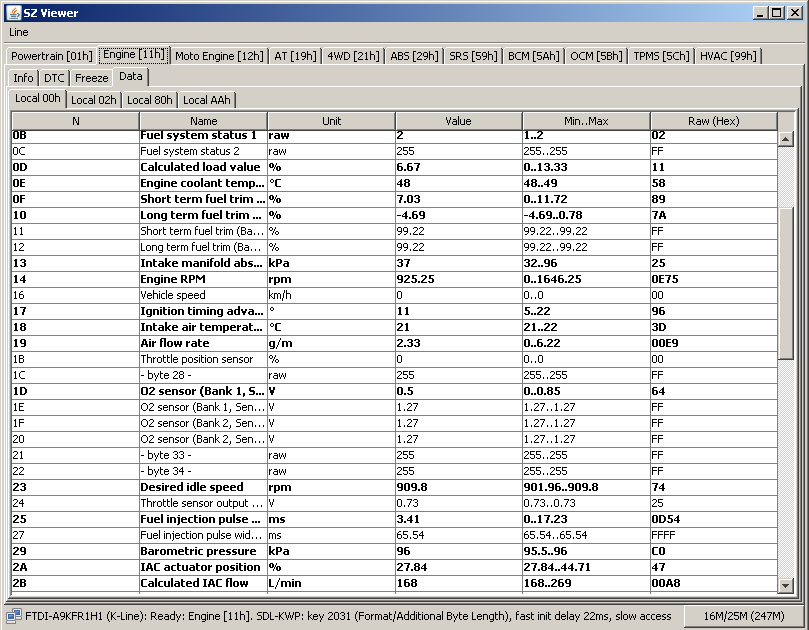Switch to Local 02h tab
The width and height of the screenshot is (809, 630).
[93, 100]
